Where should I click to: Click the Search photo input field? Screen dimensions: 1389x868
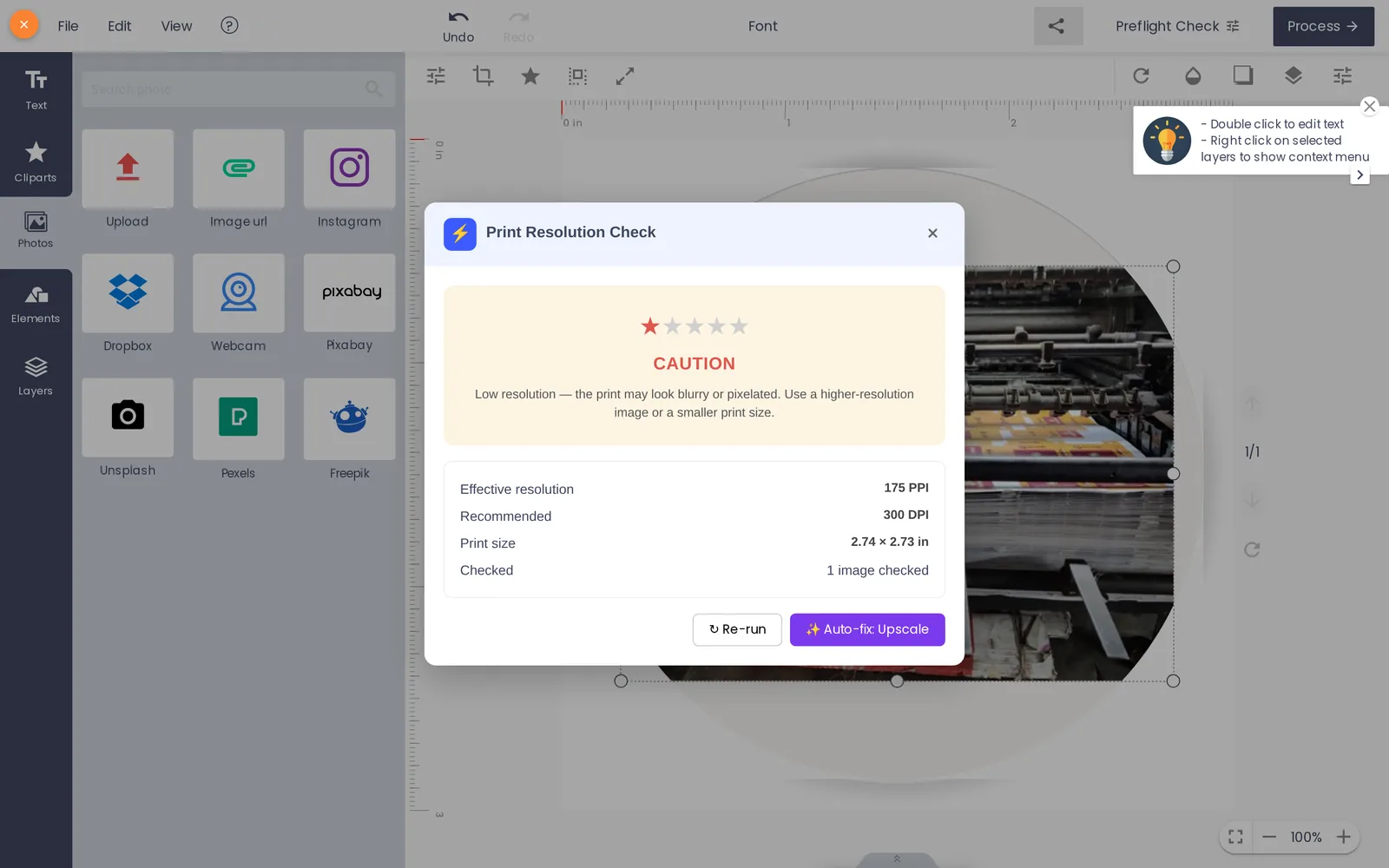[x=238, y=89]
